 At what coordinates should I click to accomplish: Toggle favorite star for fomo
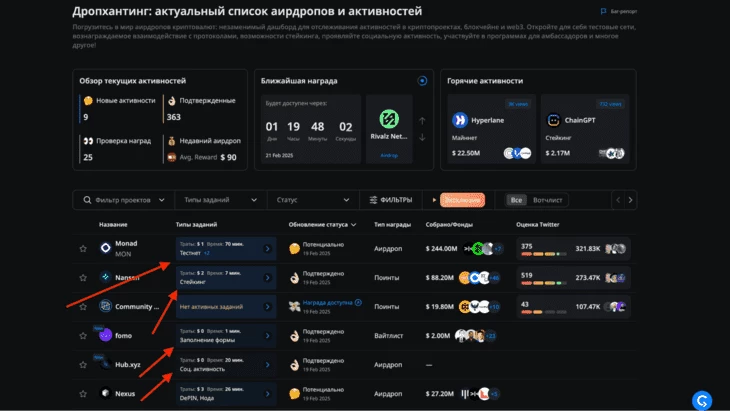83,336
